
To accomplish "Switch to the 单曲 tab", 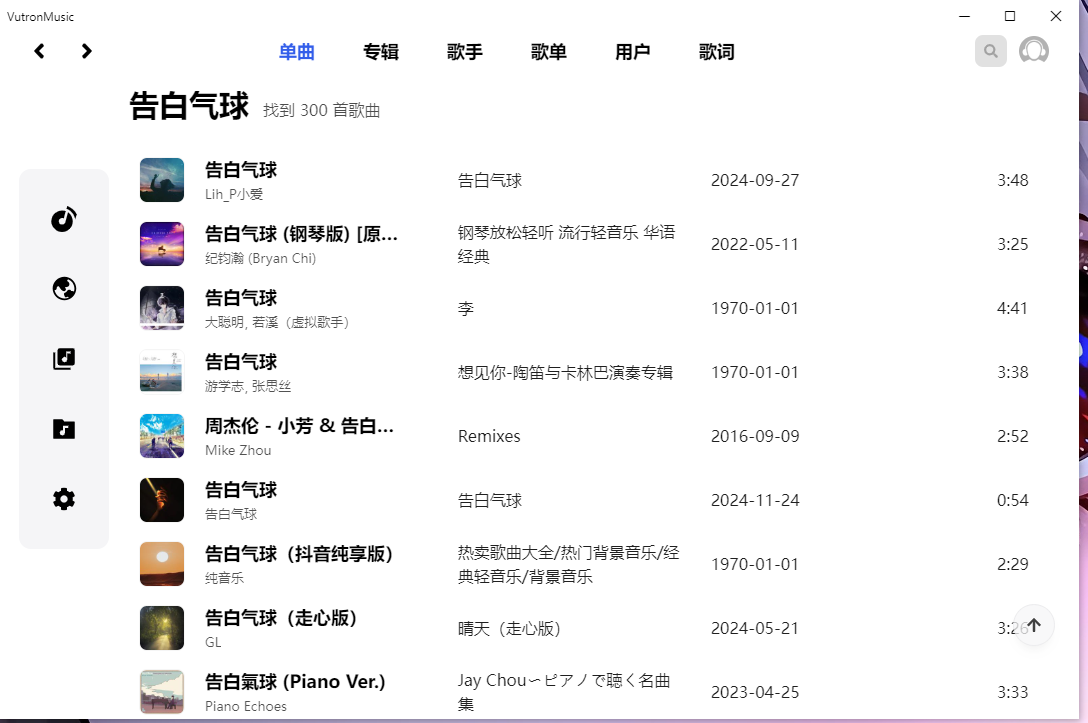I will 296,52.
